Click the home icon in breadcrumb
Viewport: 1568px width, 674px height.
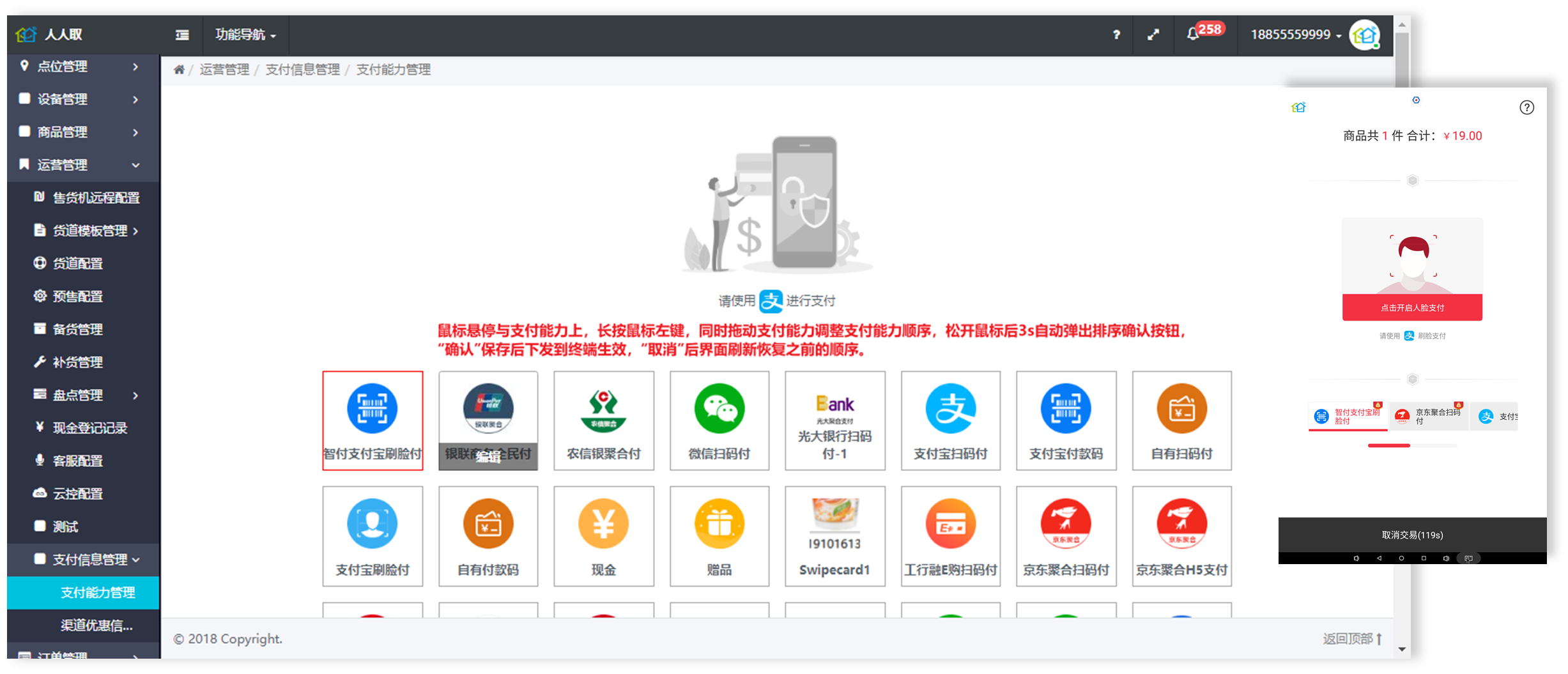[179, 70]
